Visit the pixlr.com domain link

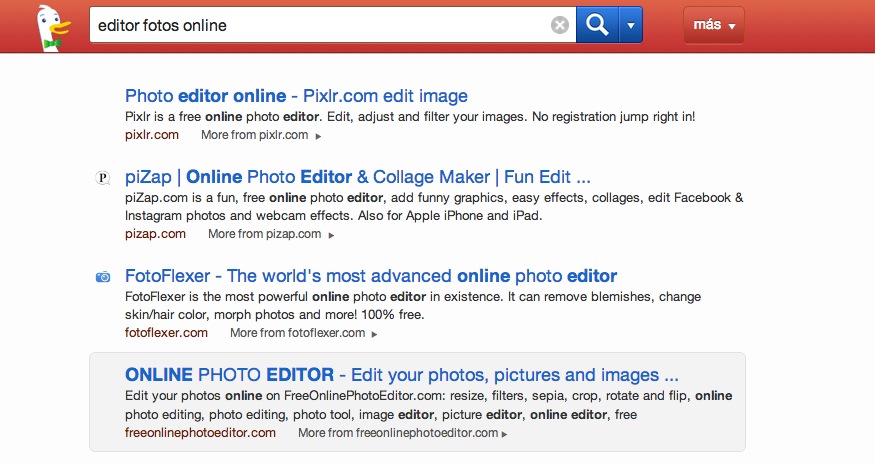tap(152, 134)
